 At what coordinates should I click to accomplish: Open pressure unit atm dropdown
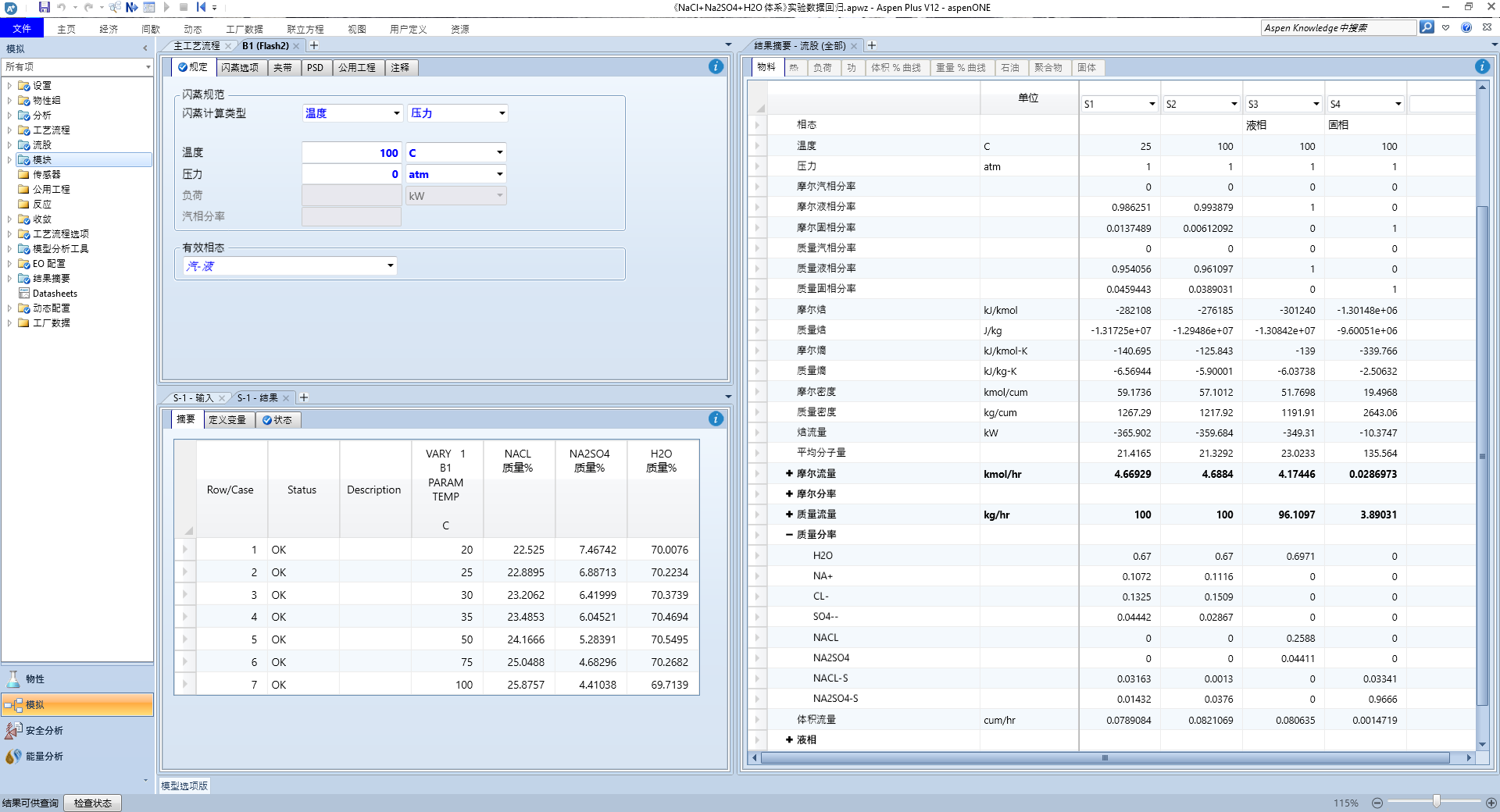499,174
